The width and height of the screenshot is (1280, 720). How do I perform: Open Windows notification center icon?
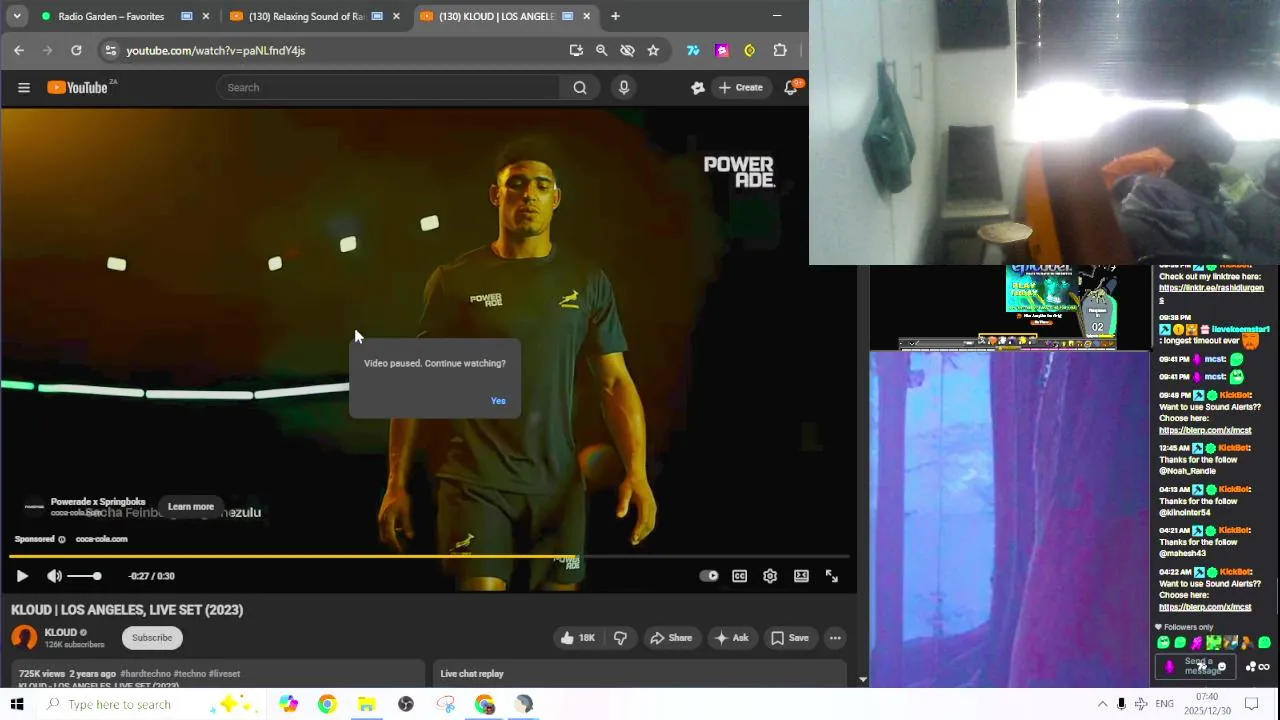point(1251,704)
